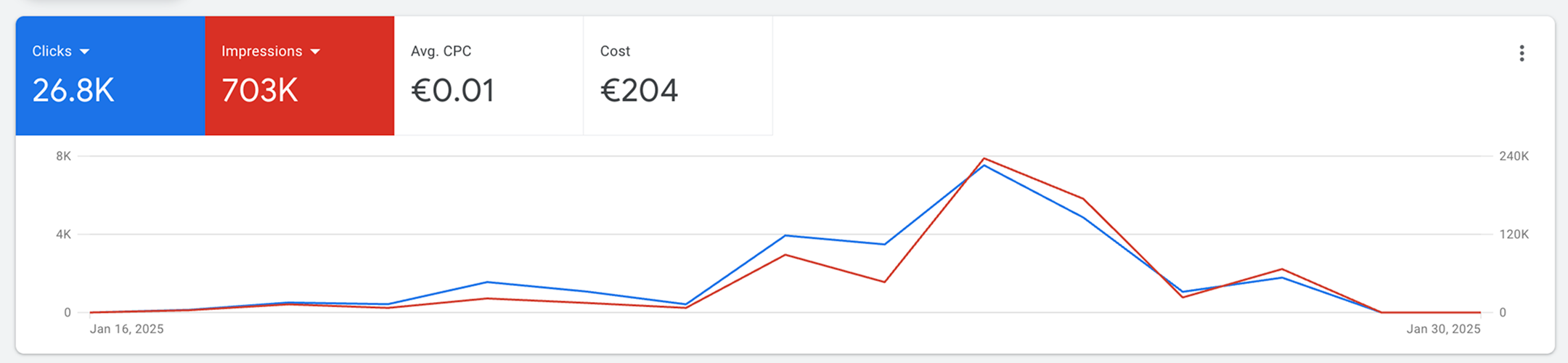Click the €204 cost value
The height and width of the screenshot is (363, 1568).
639,91
